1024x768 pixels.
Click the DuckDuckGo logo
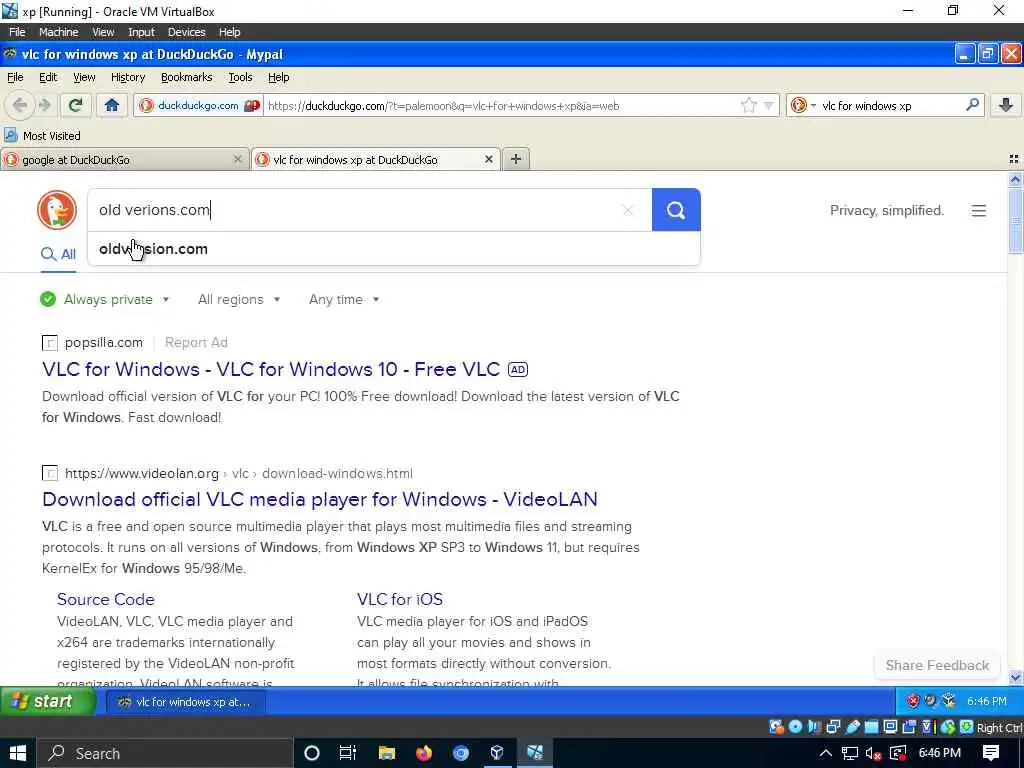click(x=57, y=210)
